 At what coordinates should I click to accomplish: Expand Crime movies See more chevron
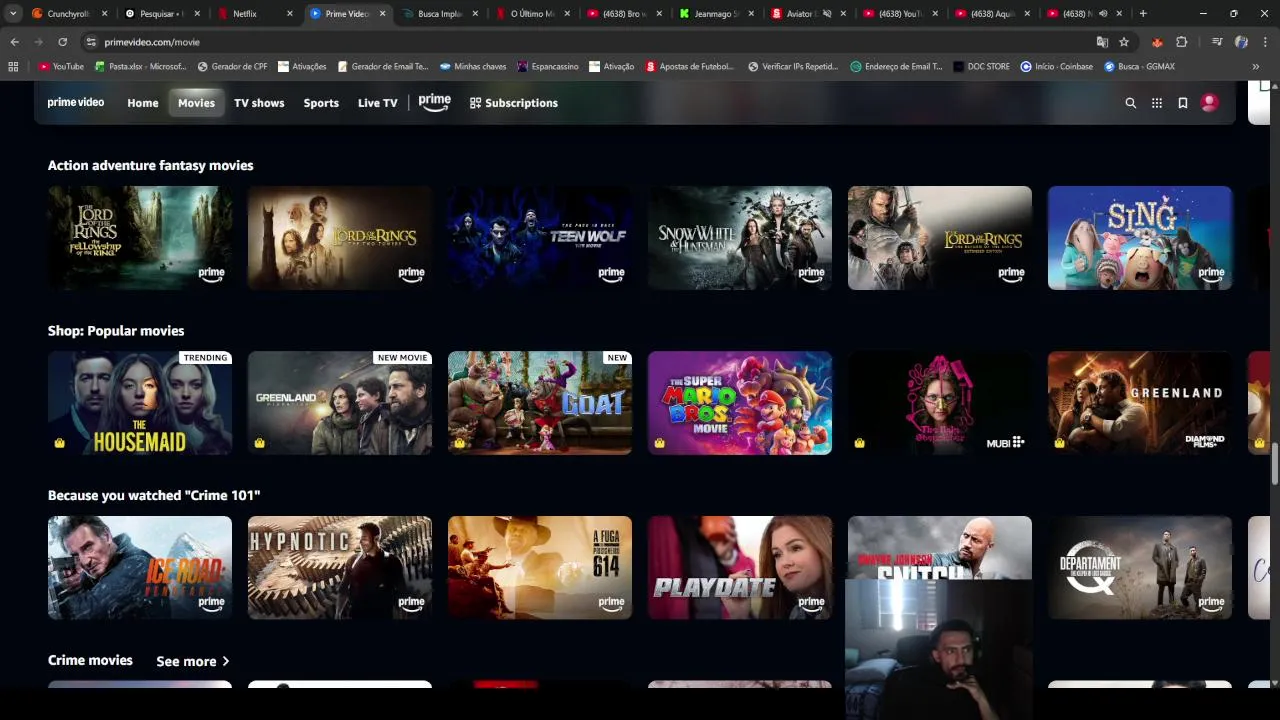click(x=225, y=661)
